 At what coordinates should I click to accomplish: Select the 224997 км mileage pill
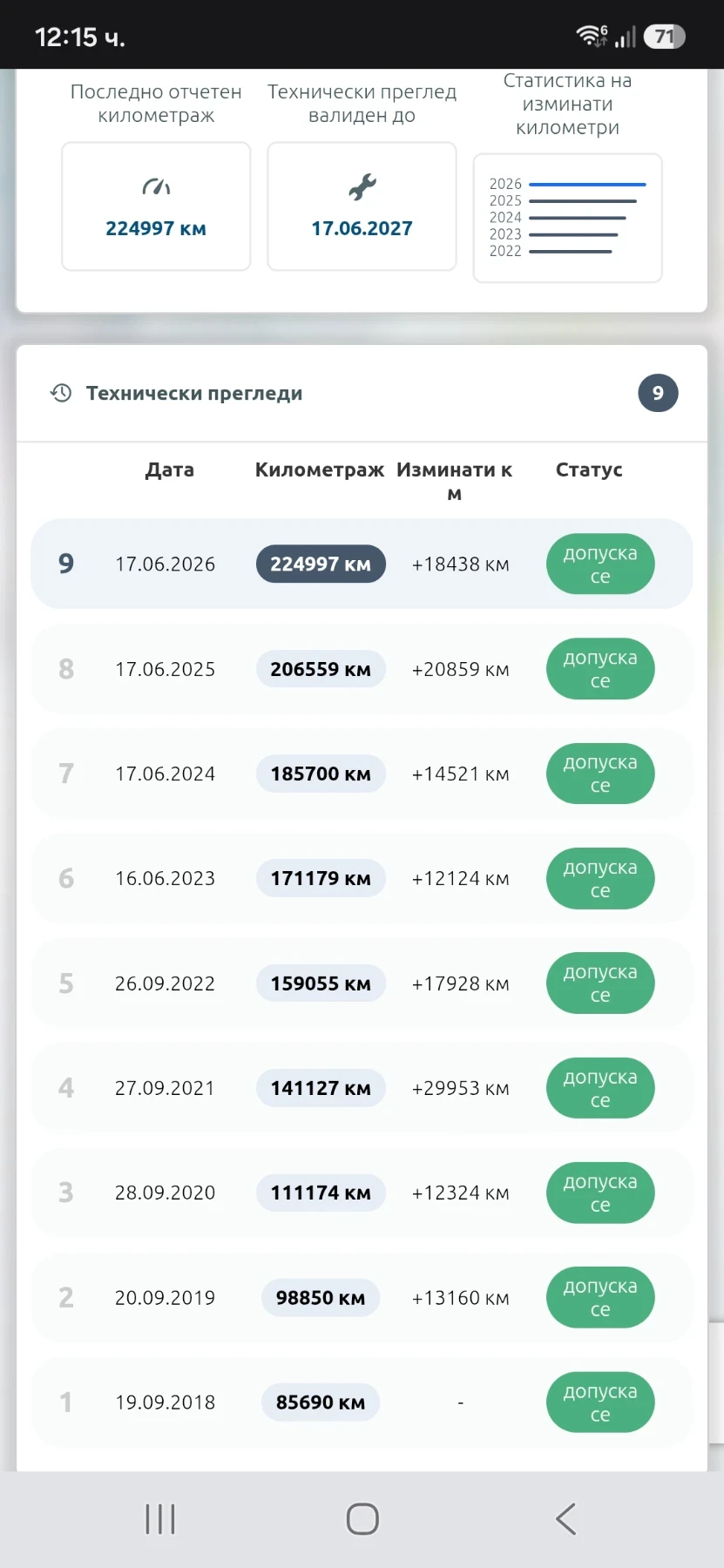321,564
